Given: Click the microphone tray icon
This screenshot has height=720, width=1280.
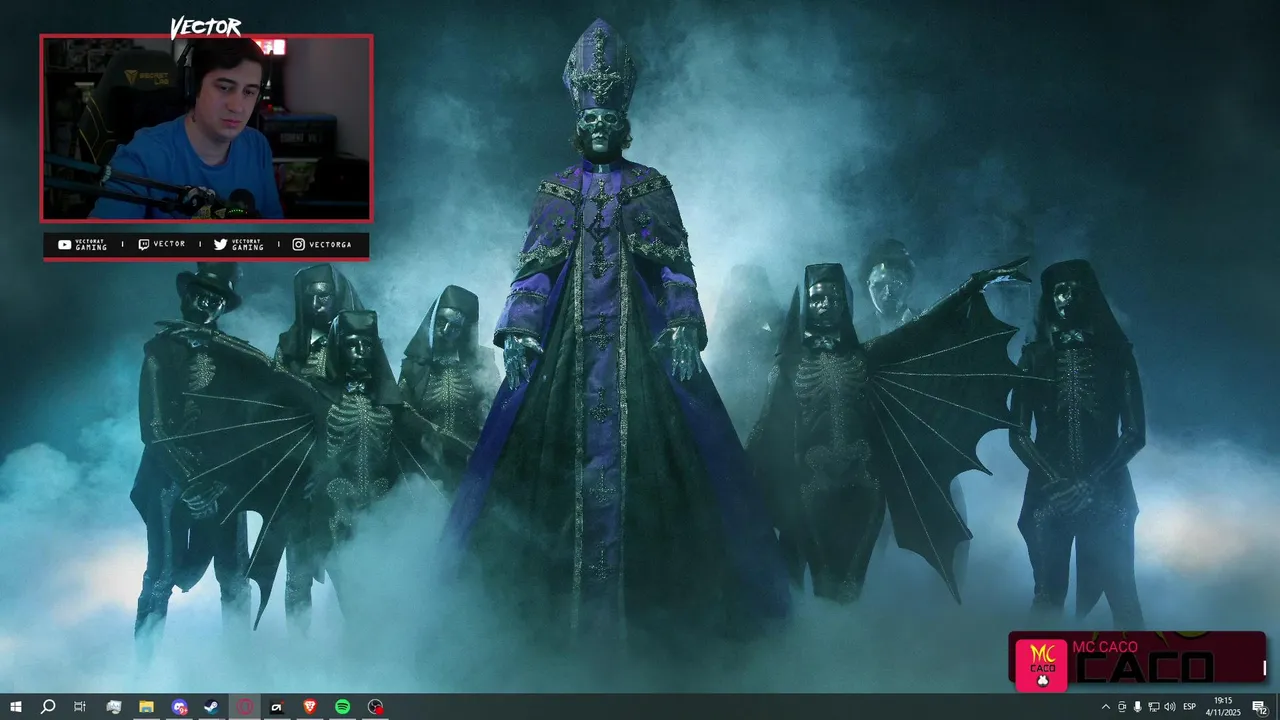Looking at the screenshot, I should click(x=1137, y=707).
